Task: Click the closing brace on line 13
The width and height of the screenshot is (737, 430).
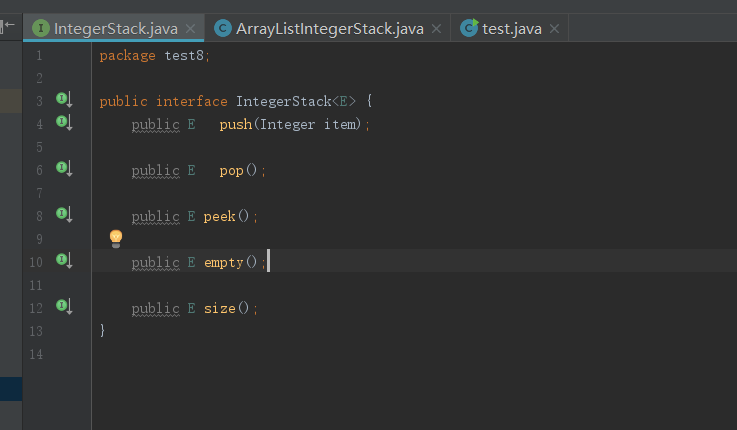Action: [102, 330]
